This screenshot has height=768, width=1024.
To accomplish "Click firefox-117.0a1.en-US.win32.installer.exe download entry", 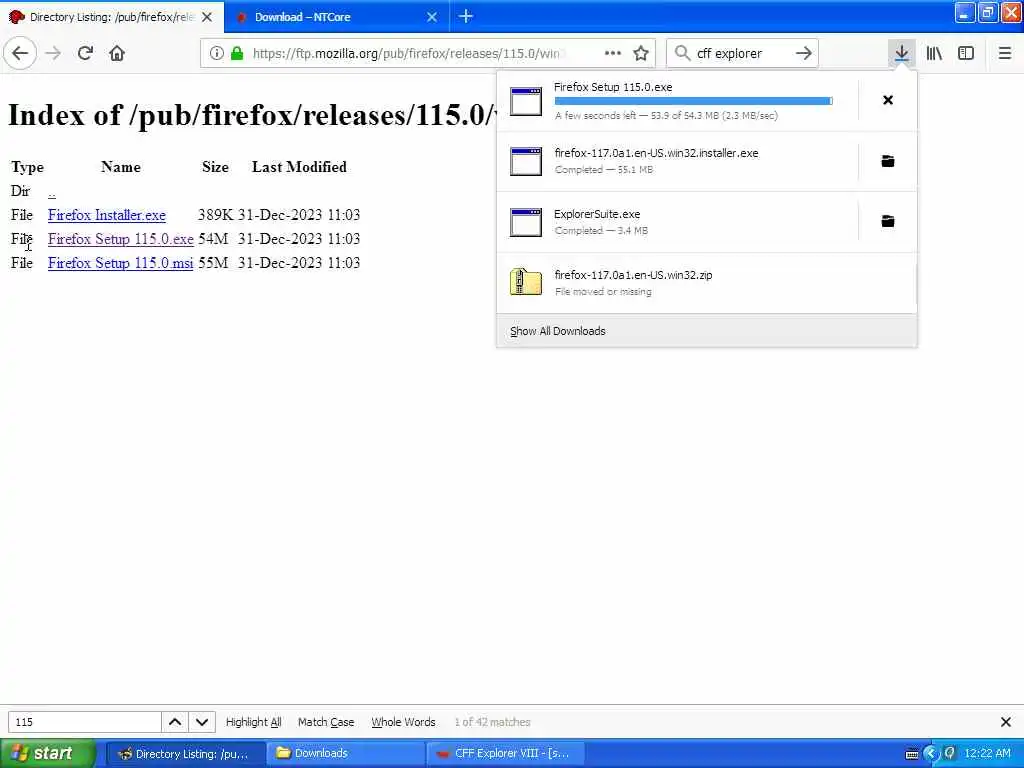I will coord(677,161).
